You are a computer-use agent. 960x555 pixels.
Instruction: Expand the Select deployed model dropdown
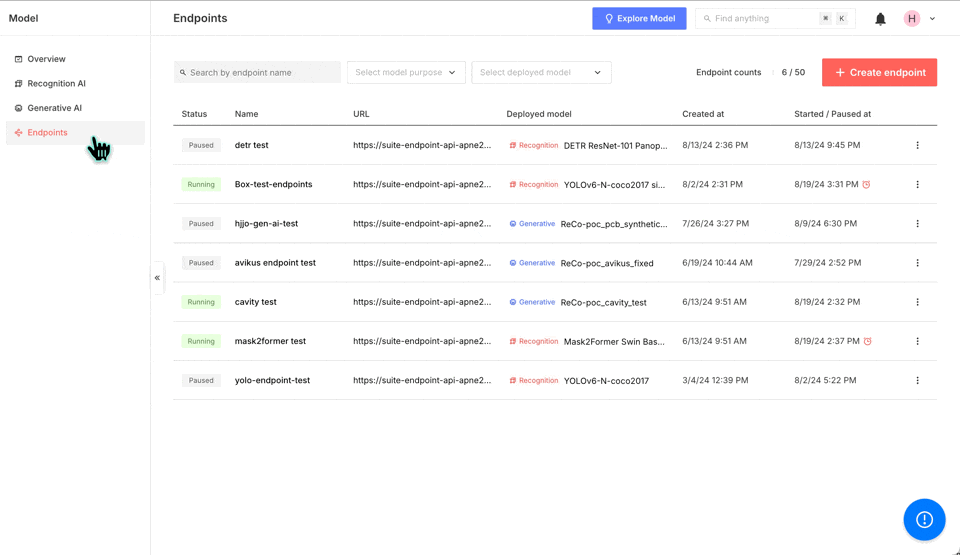coord(541,72)
